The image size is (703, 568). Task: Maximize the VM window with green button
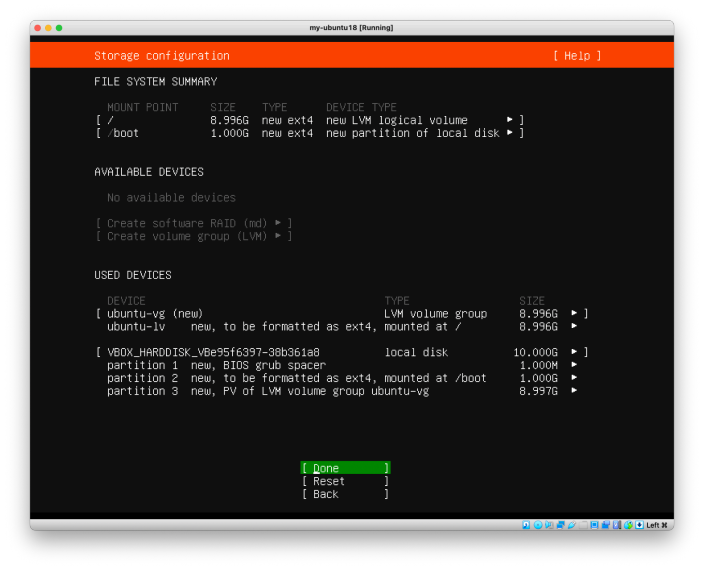[59, 28]
